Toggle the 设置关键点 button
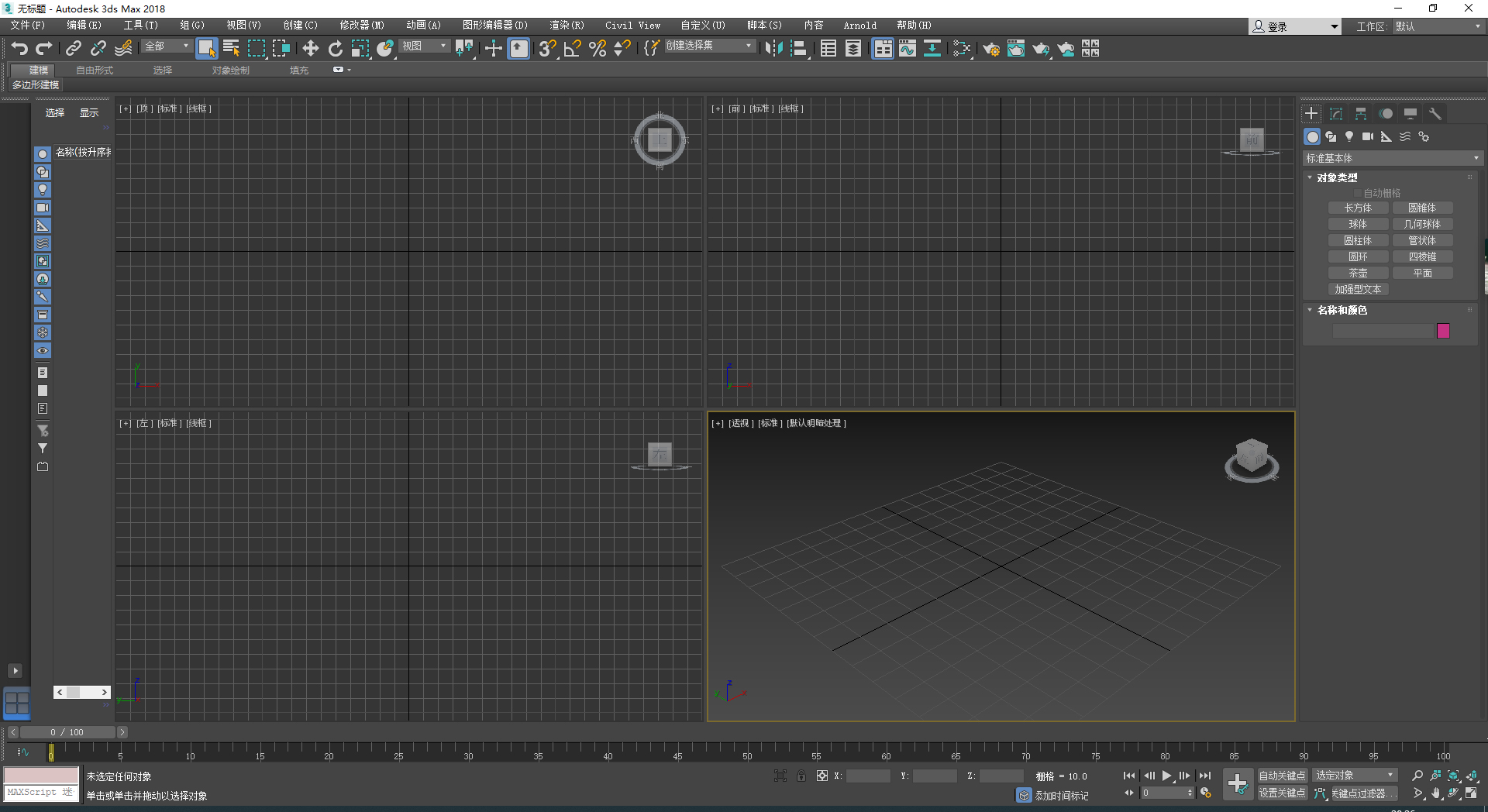 pyautogui.click(x=1282, y=793)
